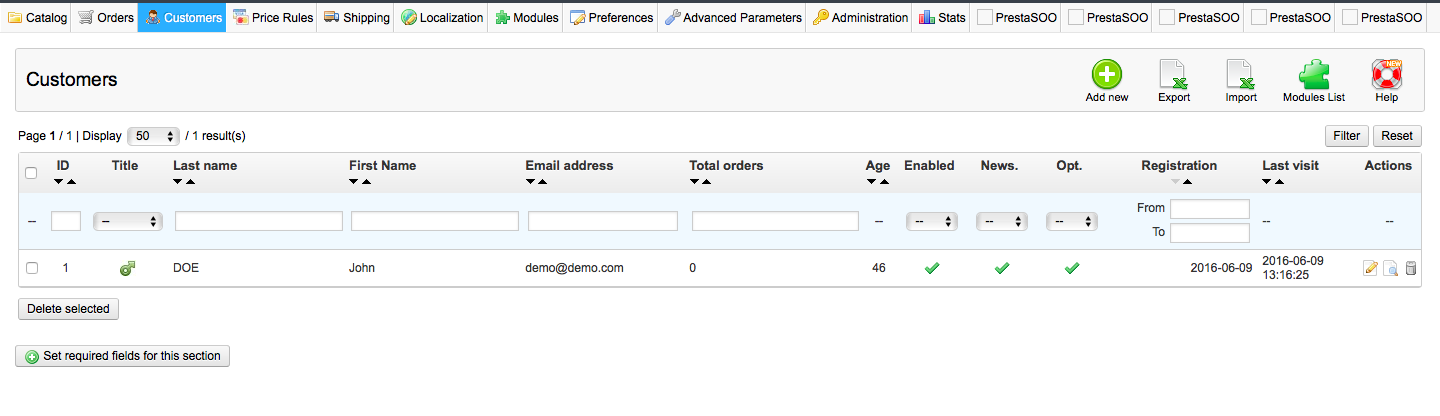Click the email demo@demo.com cell
The height and width of the screenshot is (416, 1440).
tap(574, 268)
